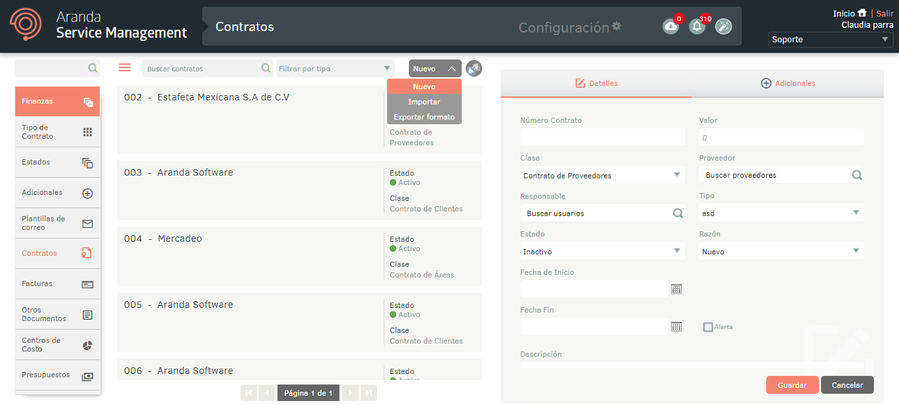Choose Nuevo in the dropdown menu
This screenshot has height=405, width=899.
click(x=424, y=87)
